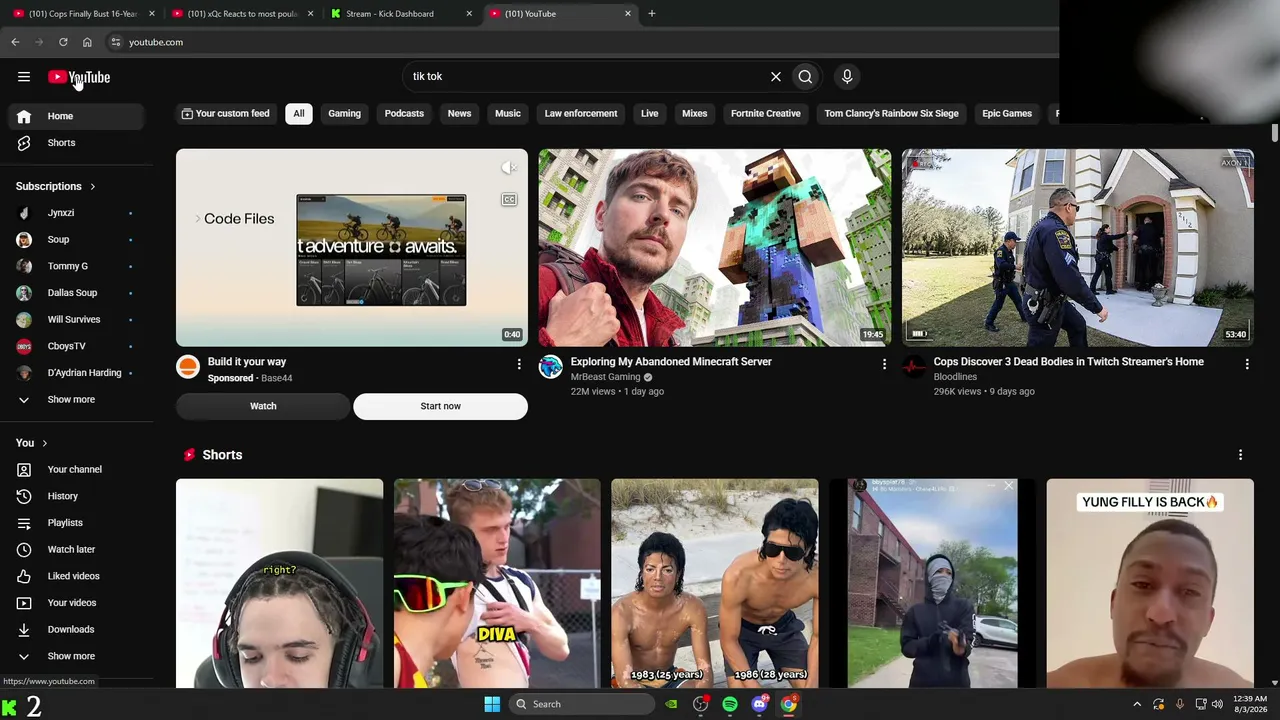Show hidden system tray icons
Screen dimensions: 1280x720
click(1137, 704)
